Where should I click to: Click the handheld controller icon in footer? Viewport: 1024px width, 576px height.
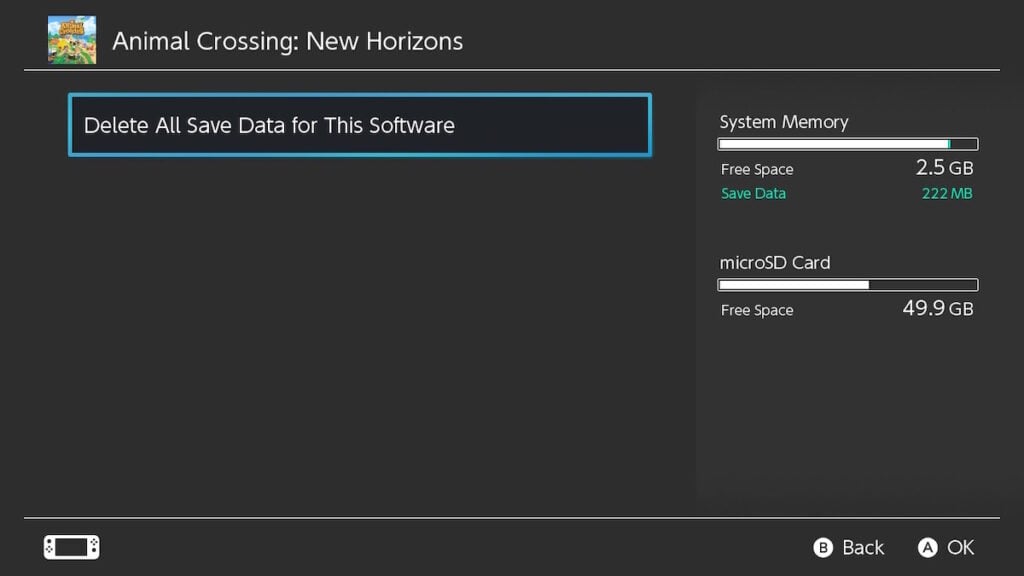tap(72, 547)
